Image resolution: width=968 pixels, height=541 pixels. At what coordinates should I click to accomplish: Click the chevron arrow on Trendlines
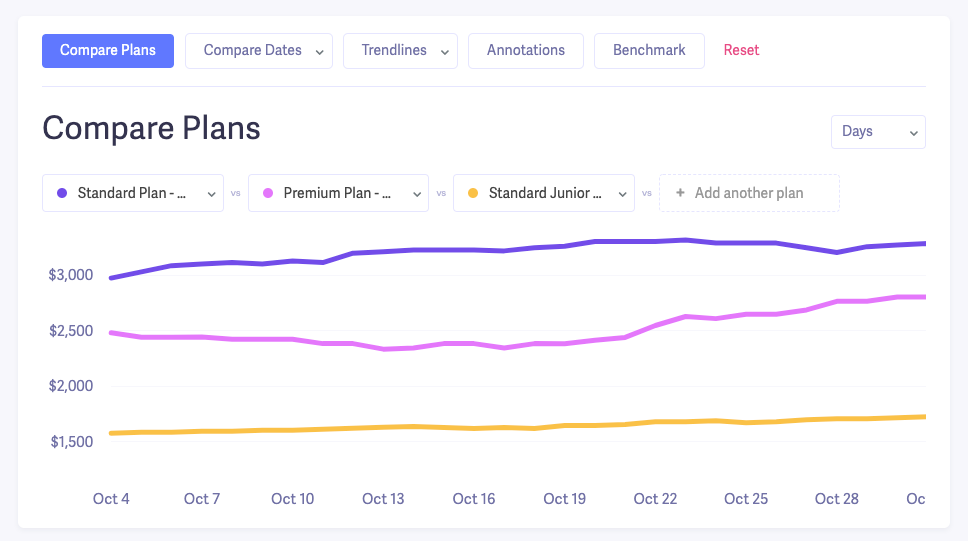coord(445,52)
